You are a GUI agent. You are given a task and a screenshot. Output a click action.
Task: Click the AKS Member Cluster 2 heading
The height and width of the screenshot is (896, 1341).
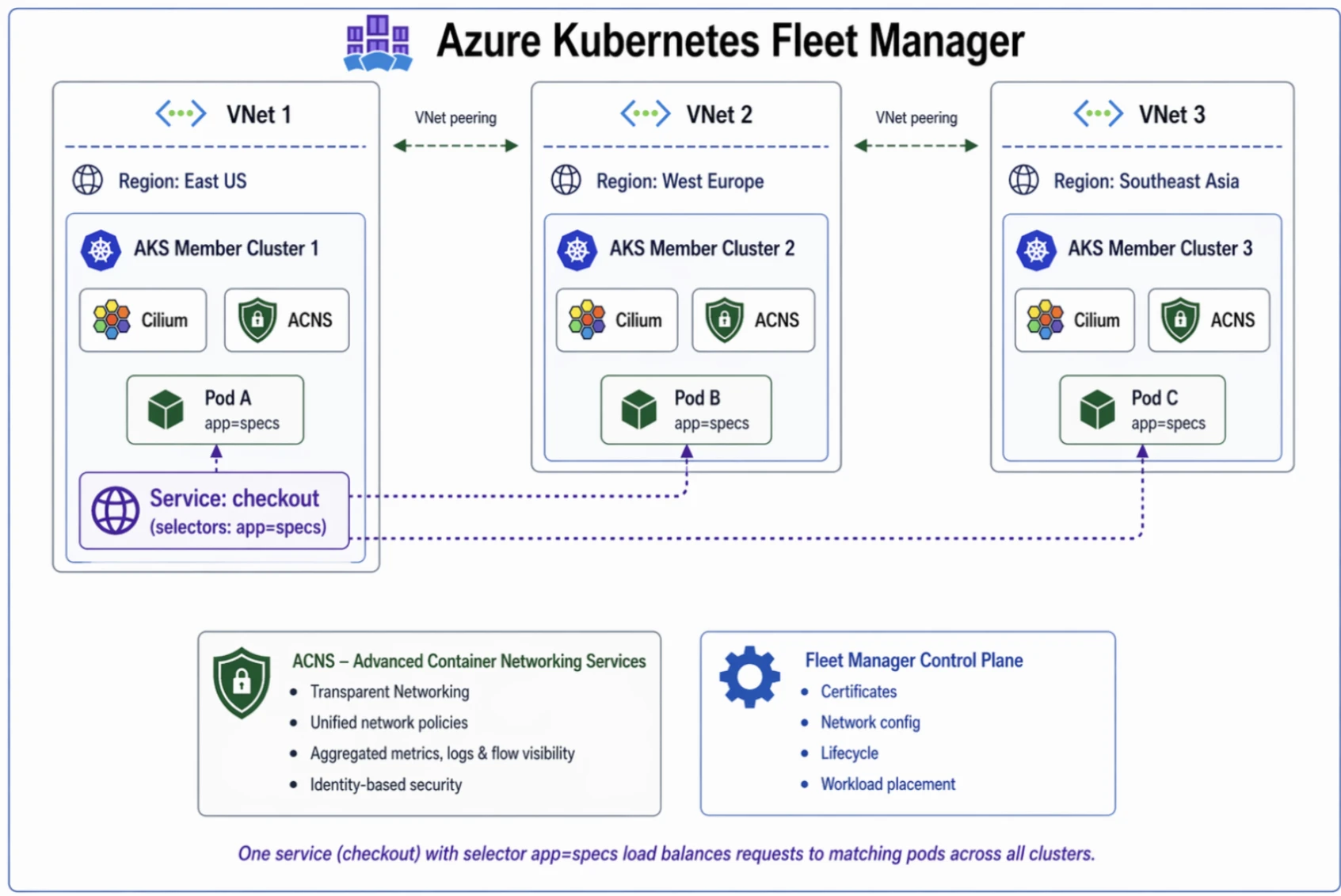click(x=702, y=249)
